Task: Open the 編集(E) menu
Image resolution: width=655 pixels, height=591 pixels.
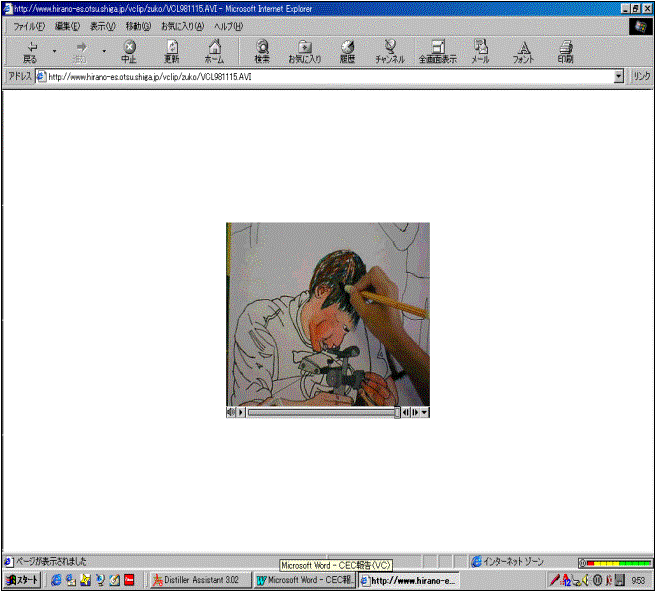Action: pyautogui.click(x=67, y=26)
